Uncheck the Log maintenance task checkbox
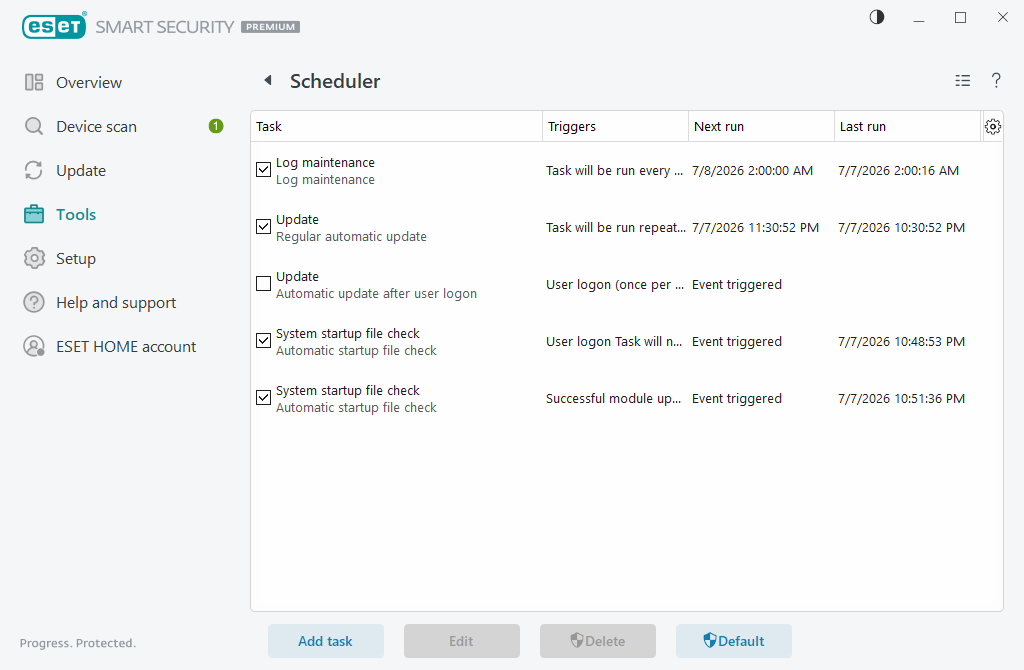This screenshot has height=670, width=1024. point(263,170)
